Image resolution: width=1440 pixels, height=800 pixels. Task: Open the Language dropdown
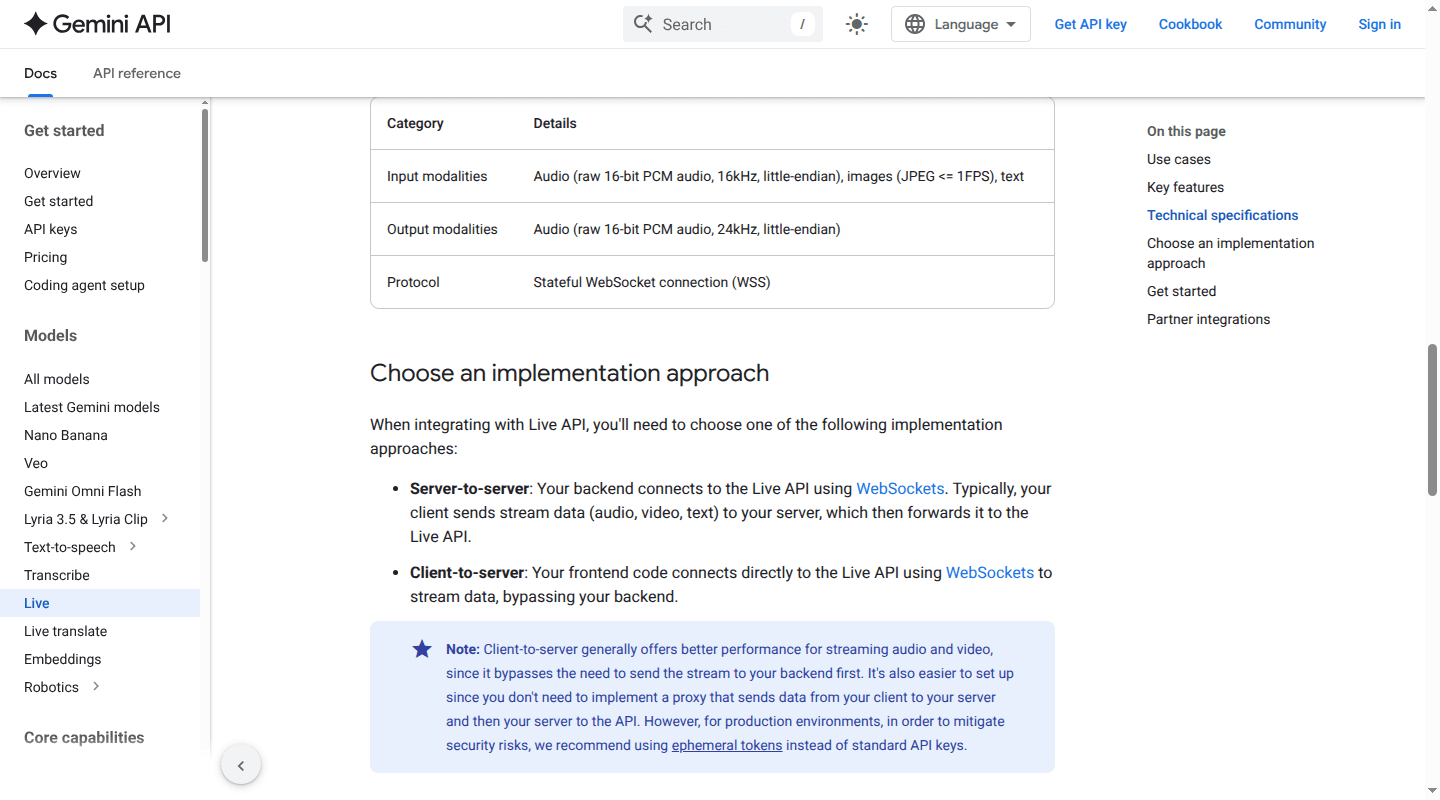point(961,24)
